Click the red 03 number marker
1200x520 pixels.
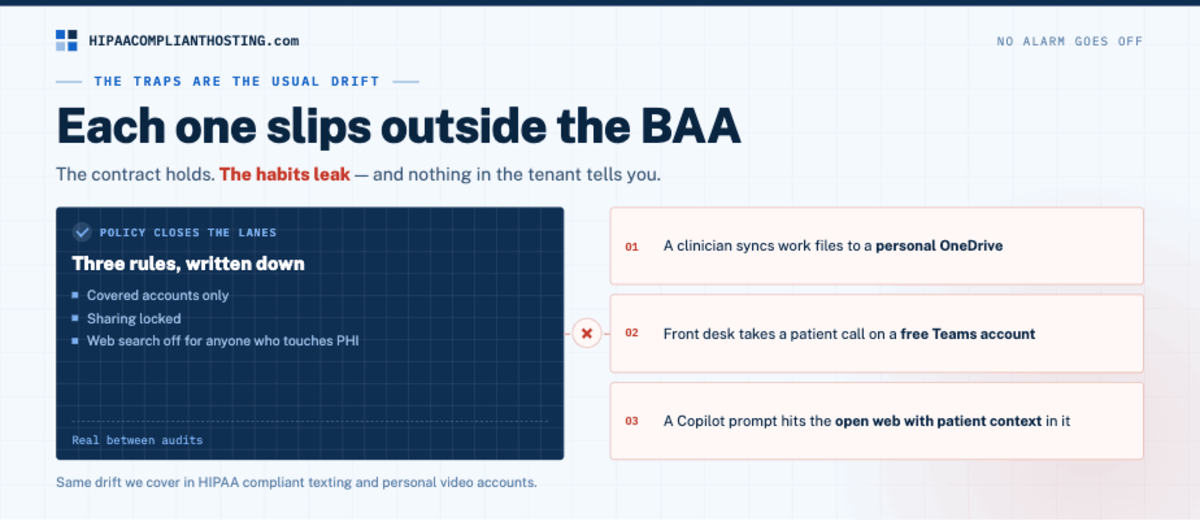point(632,421)
